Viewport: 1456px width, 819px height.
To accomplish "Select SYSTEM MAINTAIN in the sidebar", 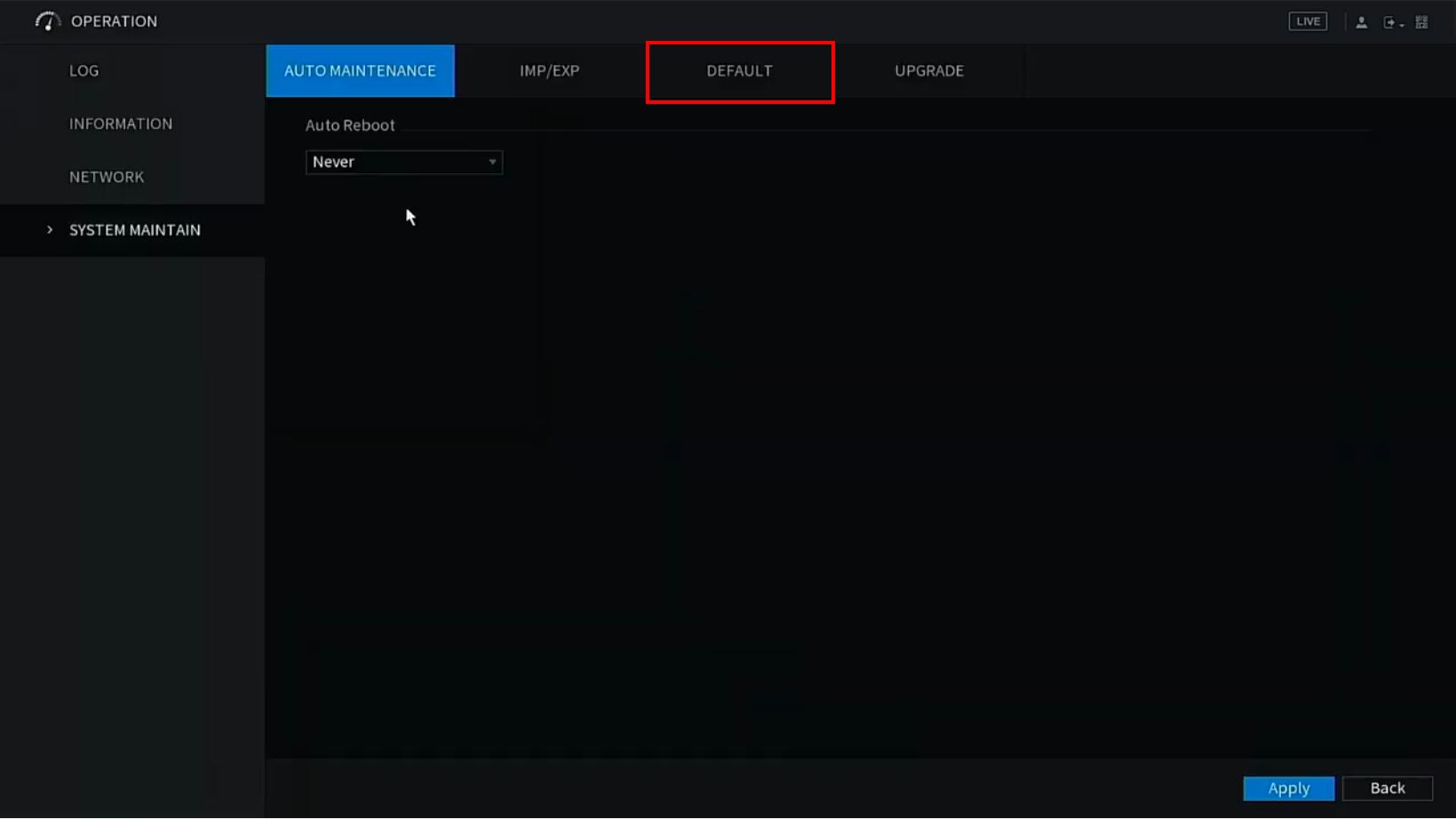I will coord(132,230).
